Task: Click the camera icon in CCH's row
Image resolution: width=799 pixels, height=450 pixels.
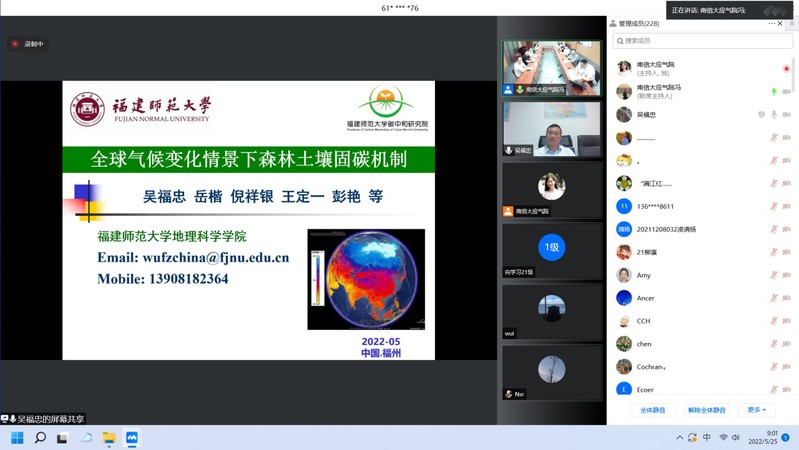Action: (787, 321)
